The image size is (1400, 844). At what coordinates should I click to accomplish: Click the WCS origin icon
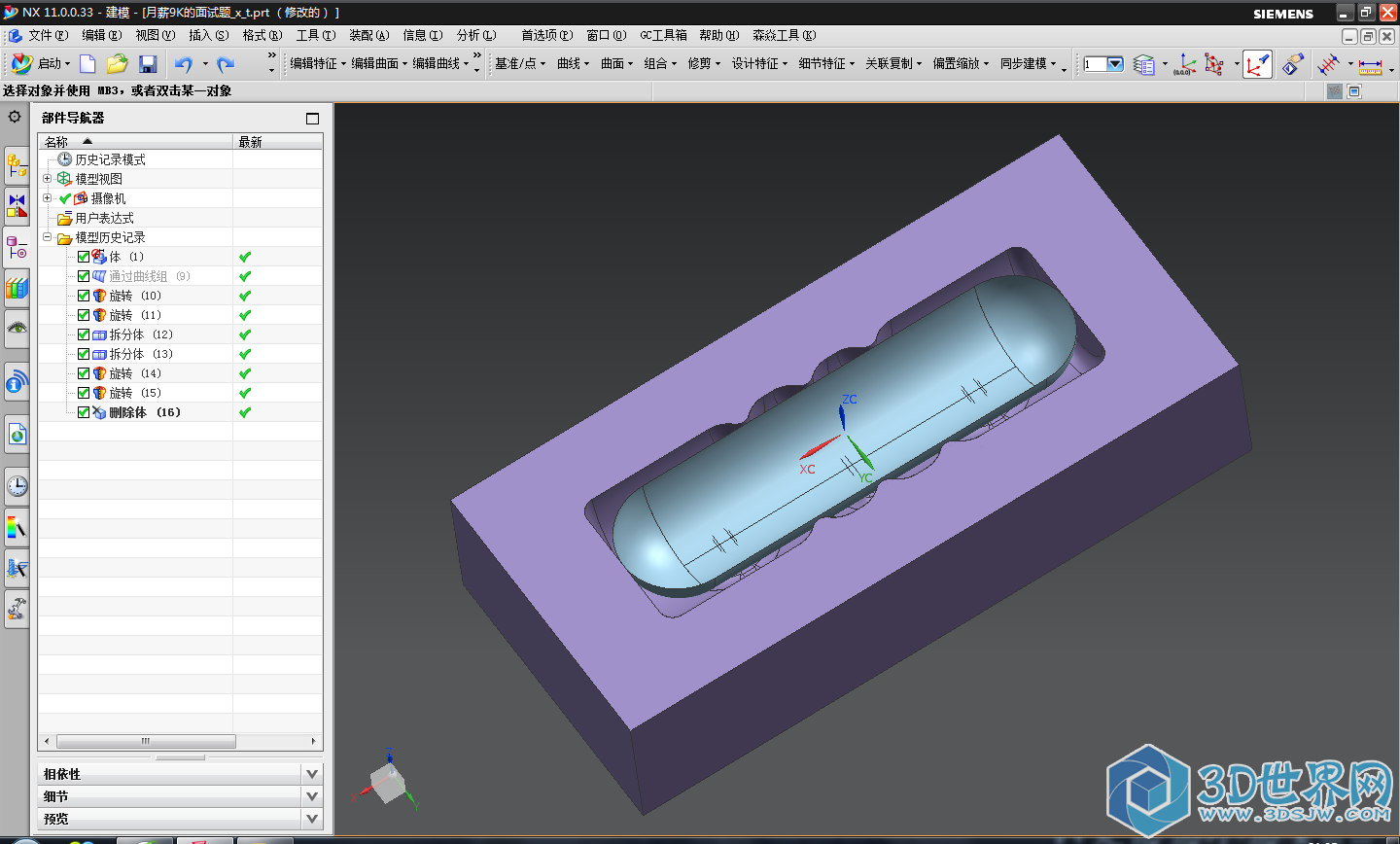1185,65
